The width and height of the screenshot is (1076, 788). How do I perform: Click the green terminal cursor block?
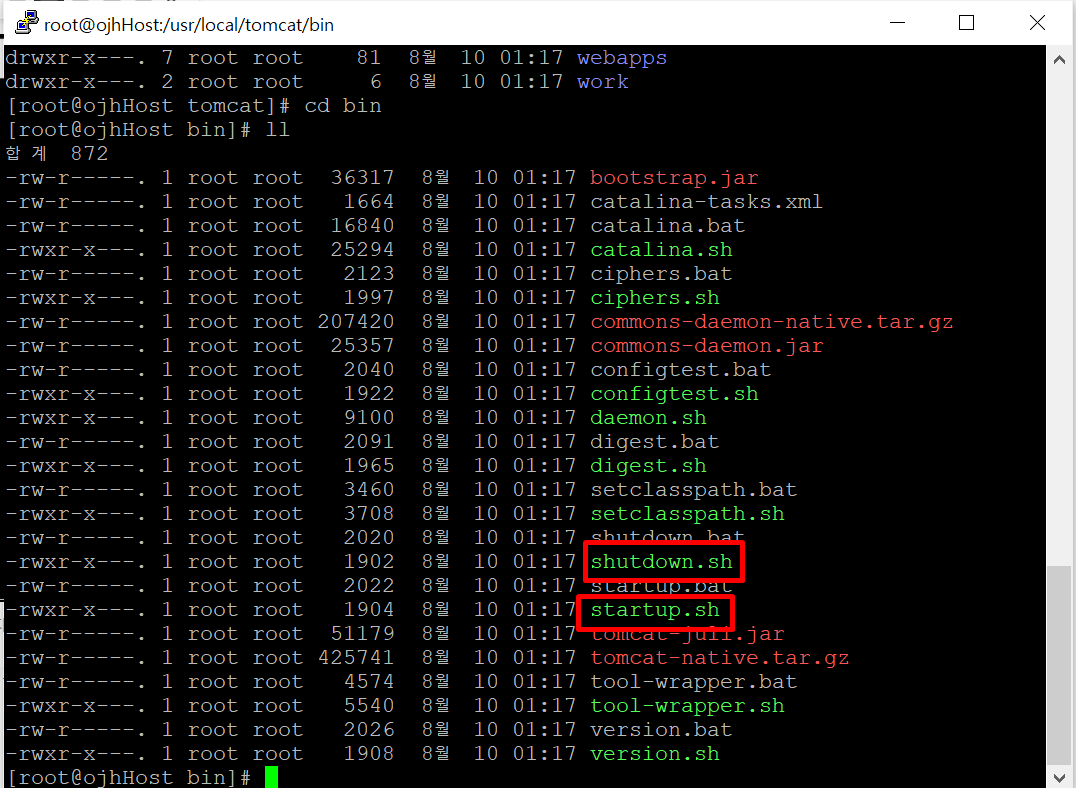(x=271, y=778)
